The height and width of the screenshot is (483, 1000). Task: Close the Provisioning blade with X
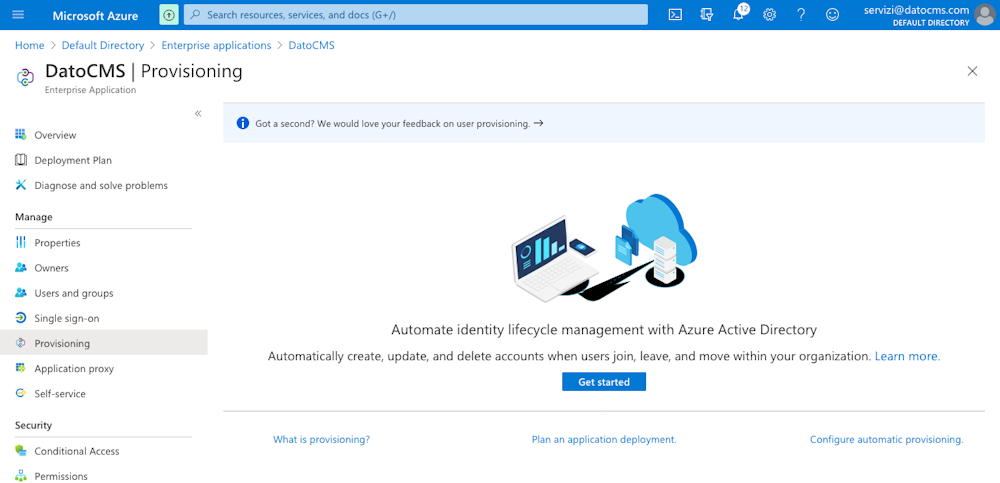pos(972,71)
